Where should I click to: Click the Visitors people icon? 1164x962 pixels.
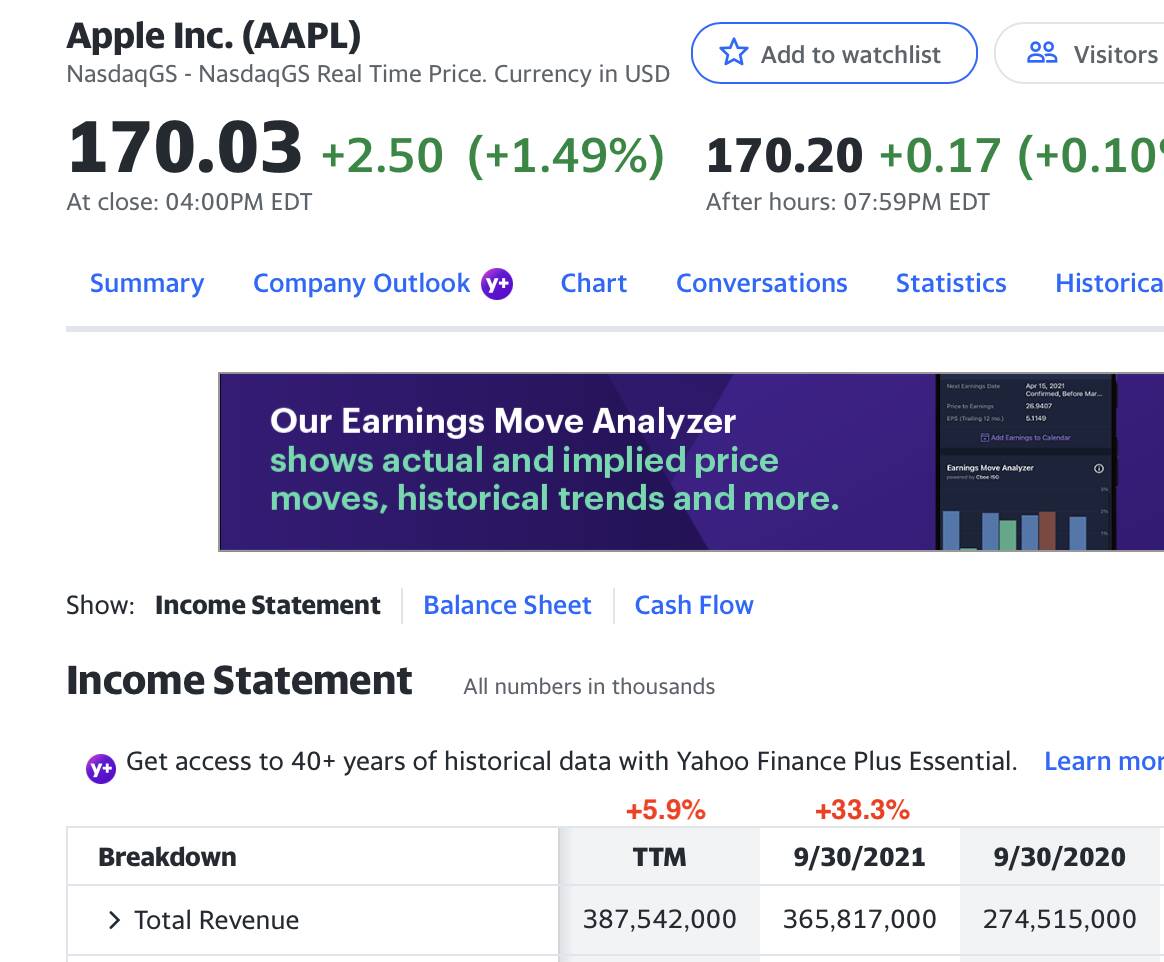click(1042, 53)
